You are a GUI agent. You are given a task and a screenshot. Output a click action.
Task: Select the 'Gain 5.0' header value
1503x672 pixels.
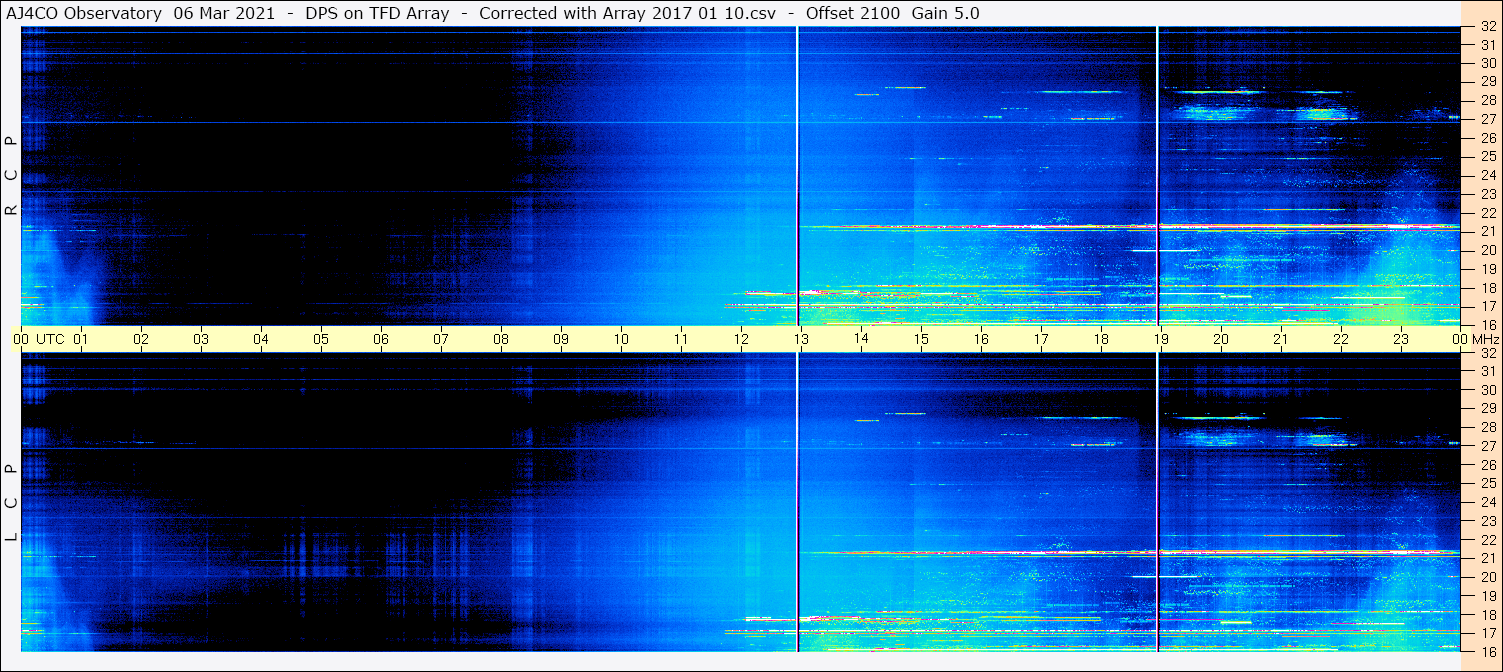946,13
